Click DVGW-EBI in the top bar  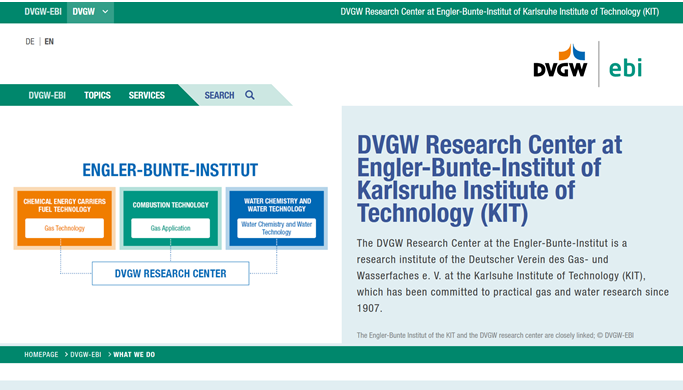pyautogui.click(x=43, y=12)
